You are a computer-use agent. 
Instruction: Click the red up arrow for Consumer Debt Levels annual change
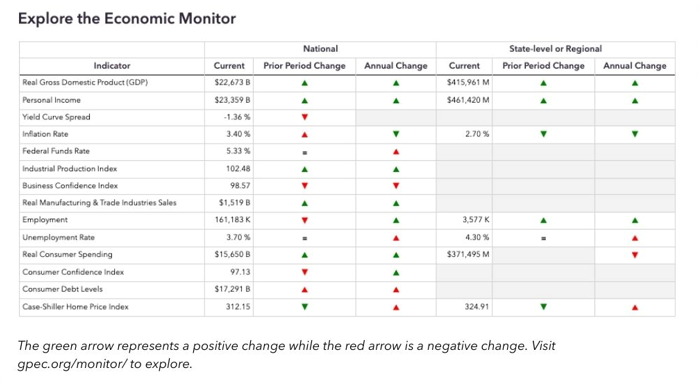(x=396, y=290)
